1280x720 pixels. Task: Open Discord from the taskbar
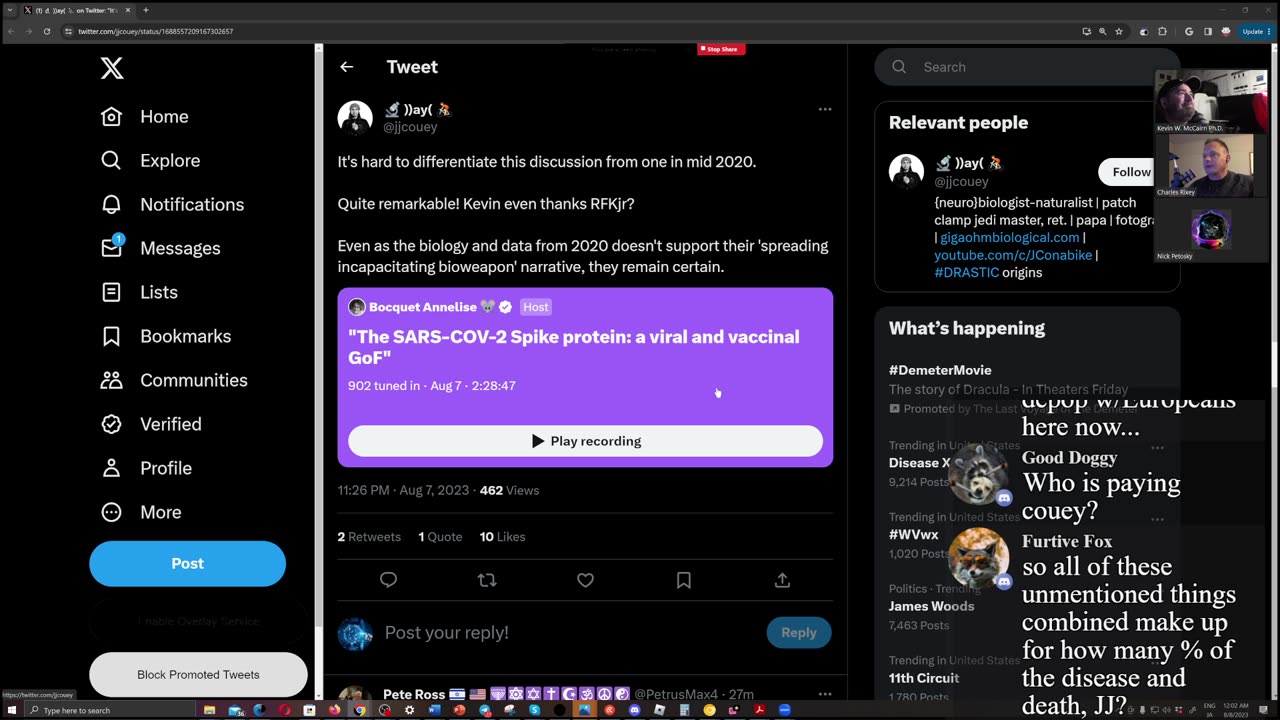634,710
